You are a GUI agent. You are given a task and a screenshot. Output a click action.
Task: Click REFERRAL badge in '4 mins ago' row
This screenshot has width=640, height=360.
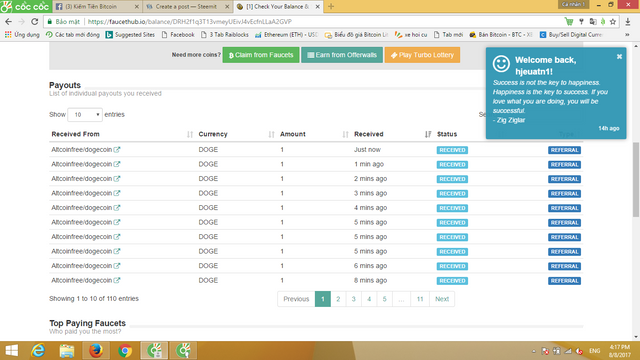pyautogui.click(x=564, y=208)
